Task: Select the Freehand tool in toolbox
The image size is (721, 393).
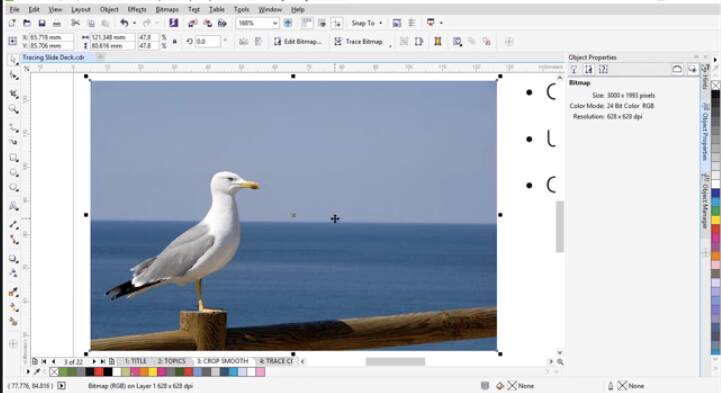Action: click(x=13, y=127)
